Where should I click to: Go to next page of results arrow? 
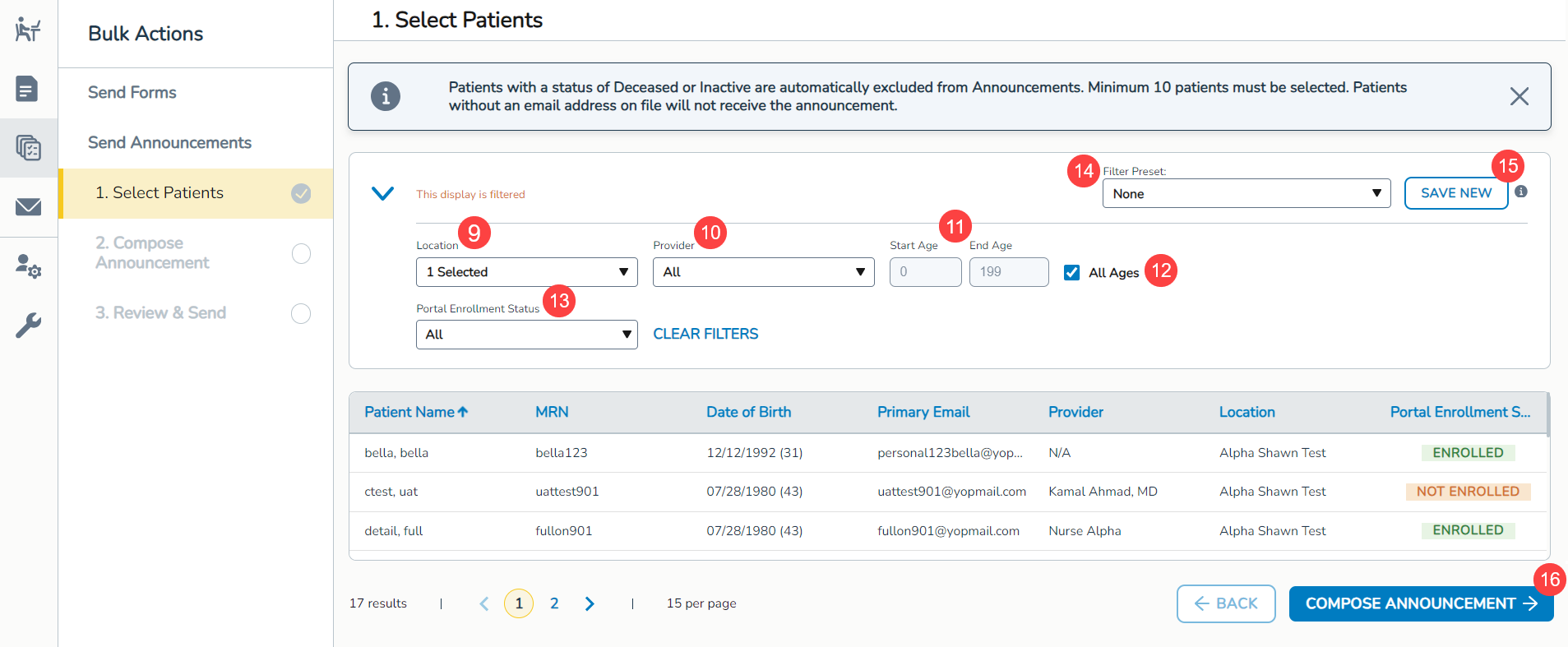[x=590, y=603]
